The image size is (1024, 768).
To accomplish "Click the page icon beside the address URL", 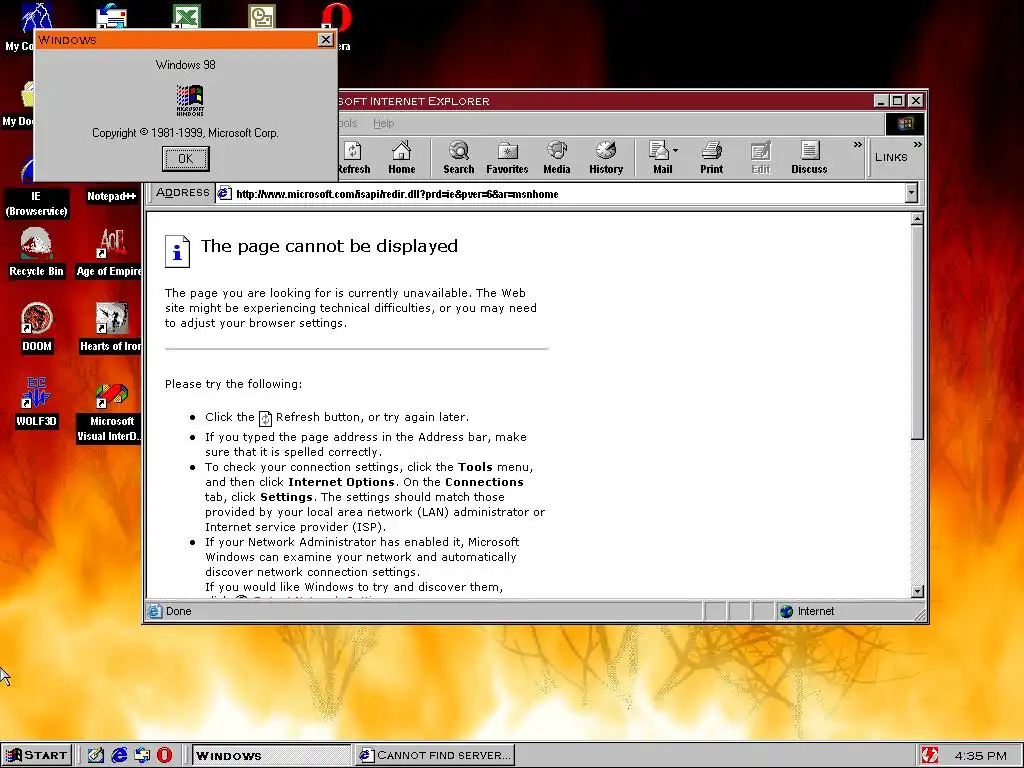I will click(x=225, y=193).
